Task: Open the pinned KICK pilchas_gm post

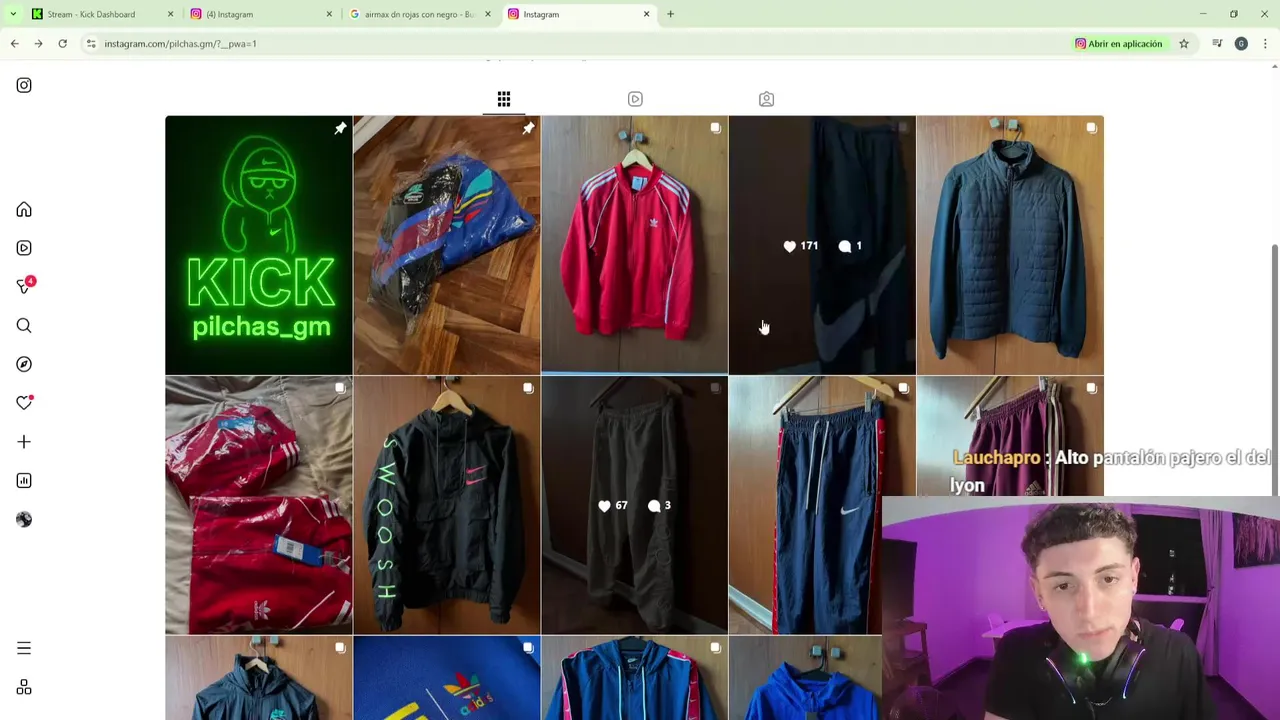Action: [x=259, y=245]
